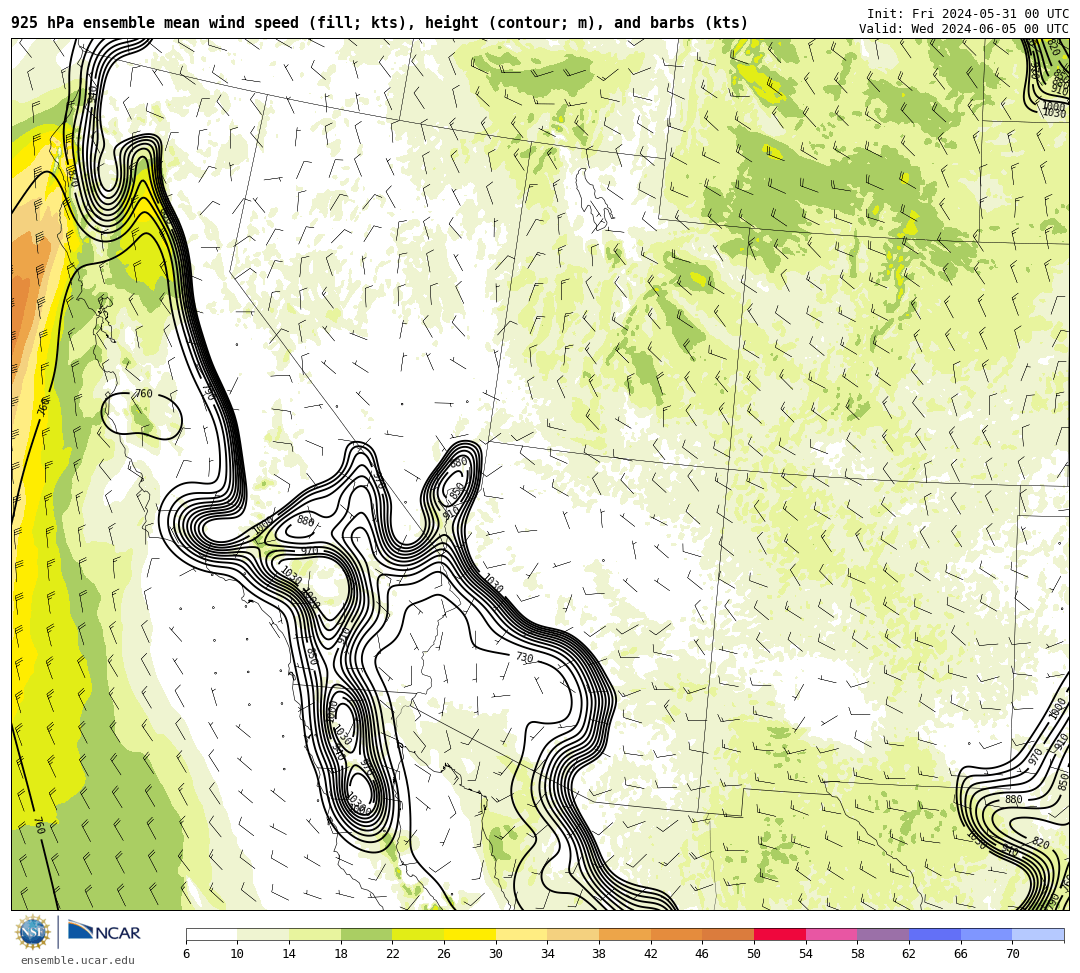Image resolution: width=1080 pixels, height=973 pixels.
Task: Click the colorbar tick label 58
Action: tap(858, 954)
